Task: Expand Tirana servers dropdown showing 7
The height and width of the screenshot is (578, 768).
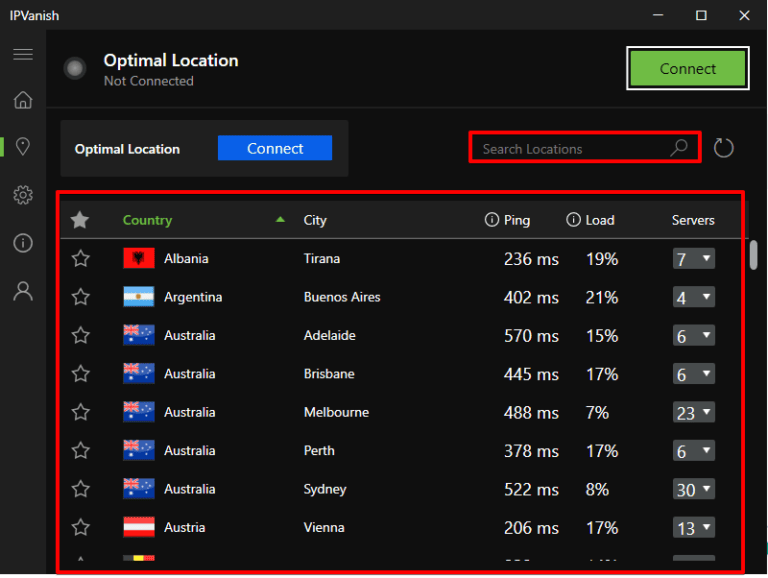Action: point(694,259)
